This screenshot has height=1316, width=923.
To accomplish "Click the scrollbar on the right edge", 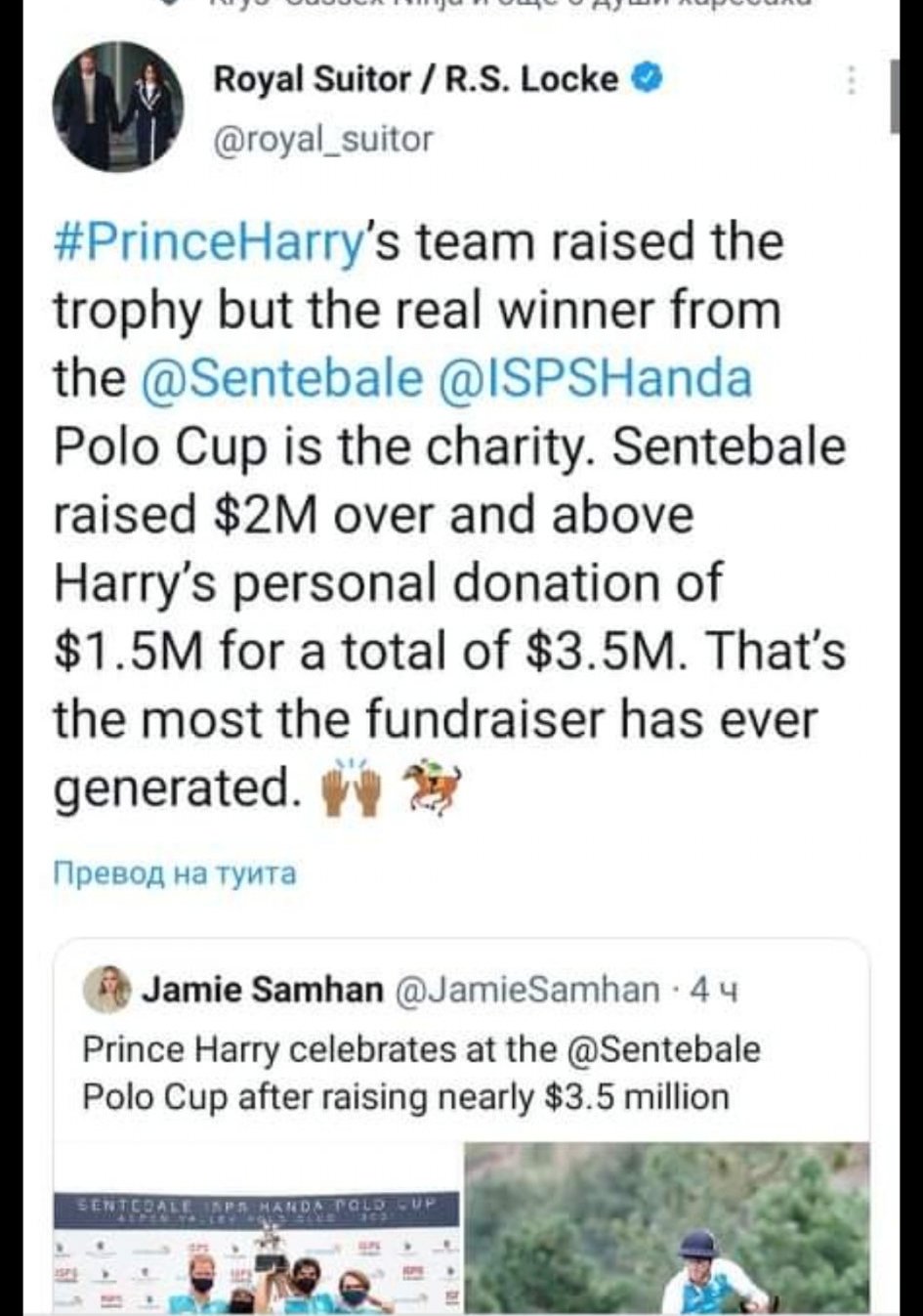I will point(894,95).
